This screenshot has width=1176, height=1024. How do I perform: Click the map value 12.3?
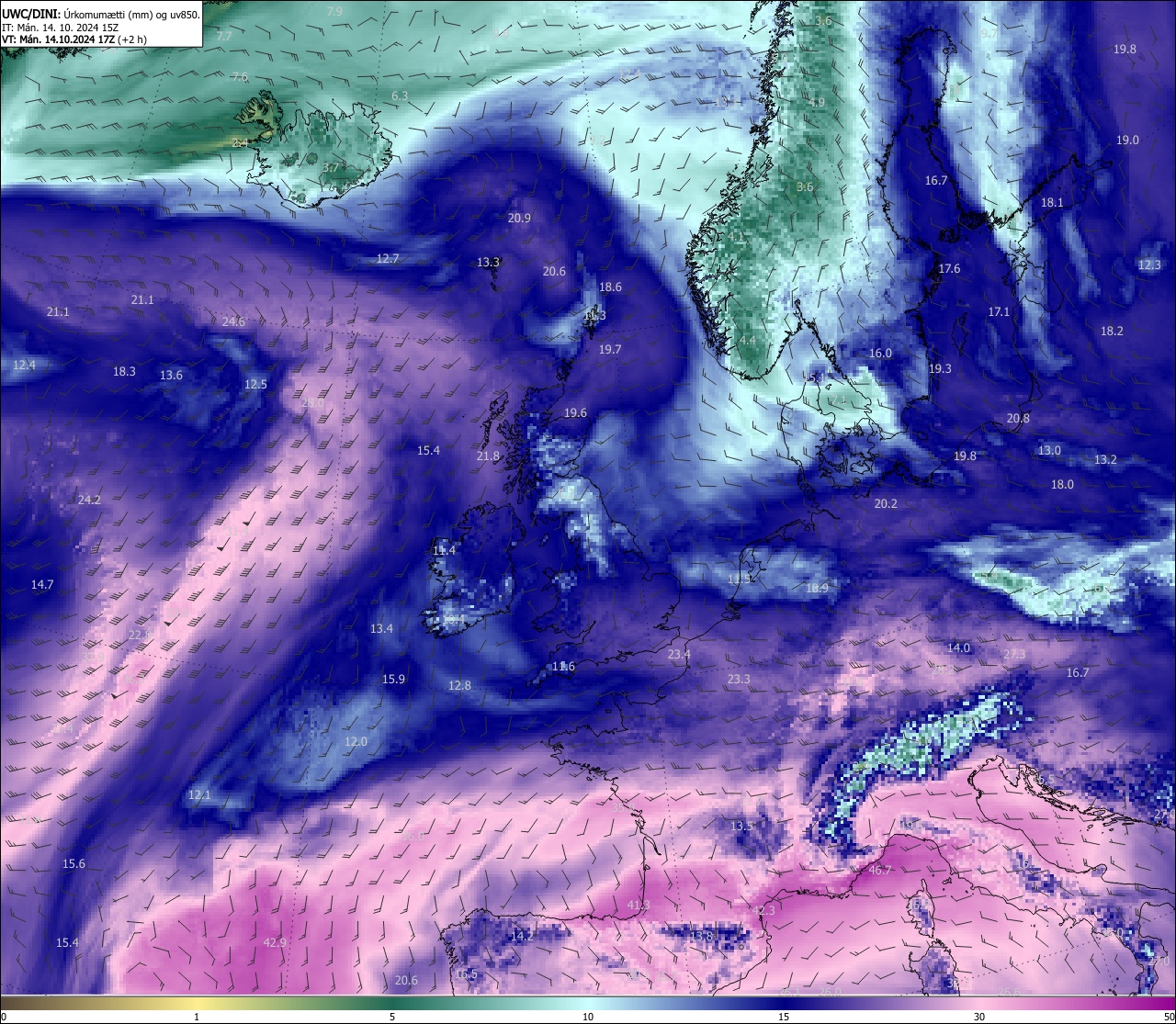click(x=1149, y=264)
